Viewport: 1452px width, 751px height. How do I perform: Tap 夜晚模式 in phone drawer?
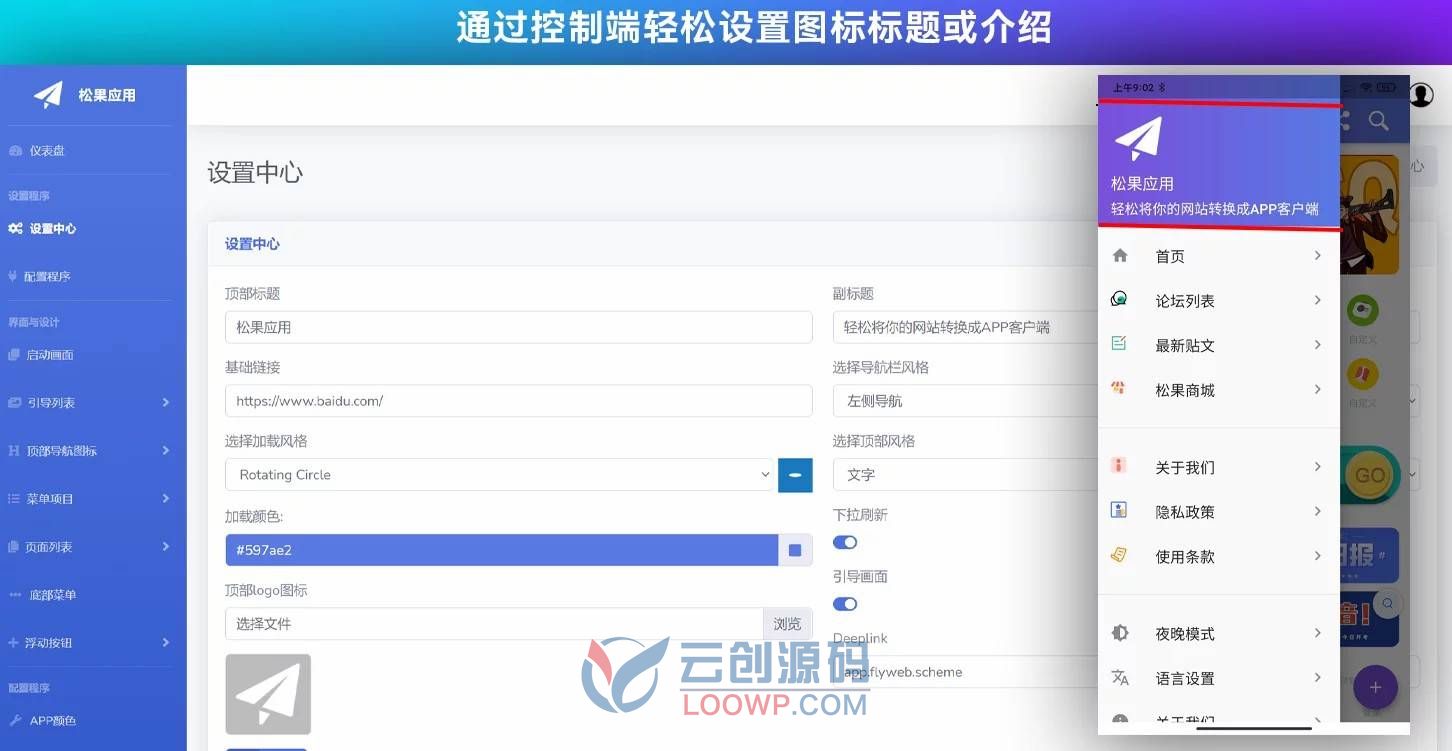point(1185,634)
